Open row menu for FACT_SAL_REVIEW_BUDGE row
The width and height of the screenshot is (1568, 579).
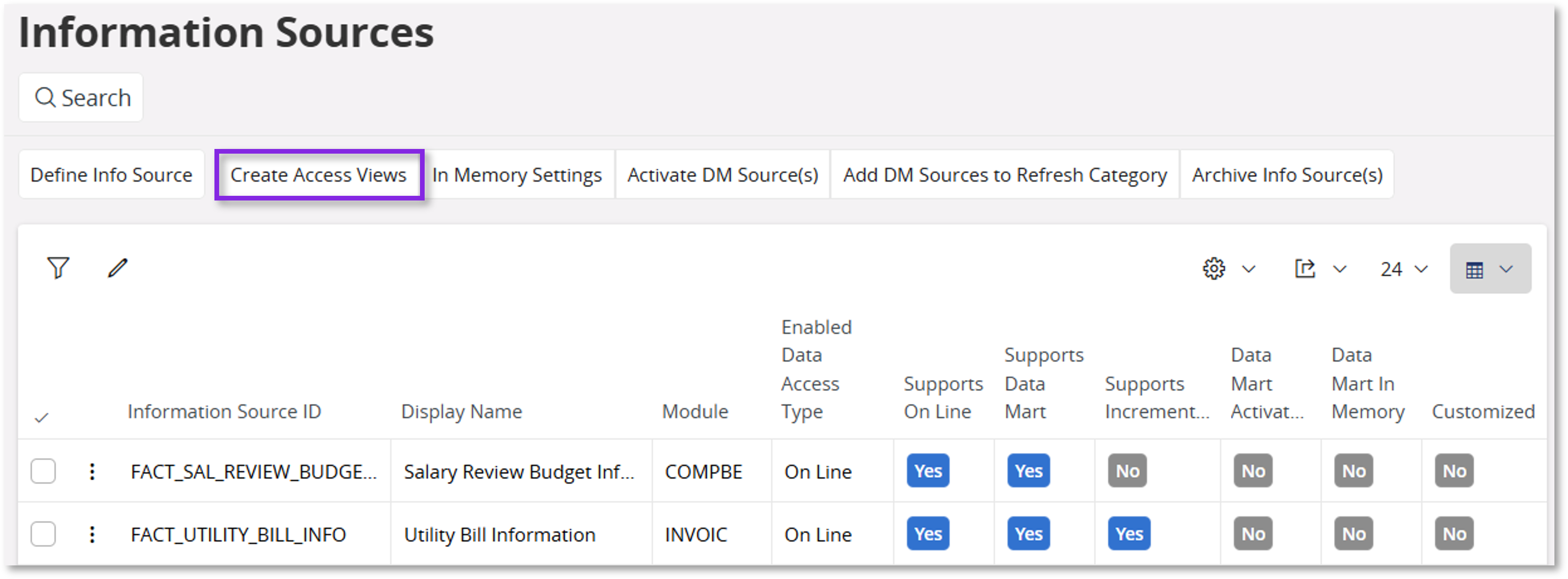pos(92,472)
